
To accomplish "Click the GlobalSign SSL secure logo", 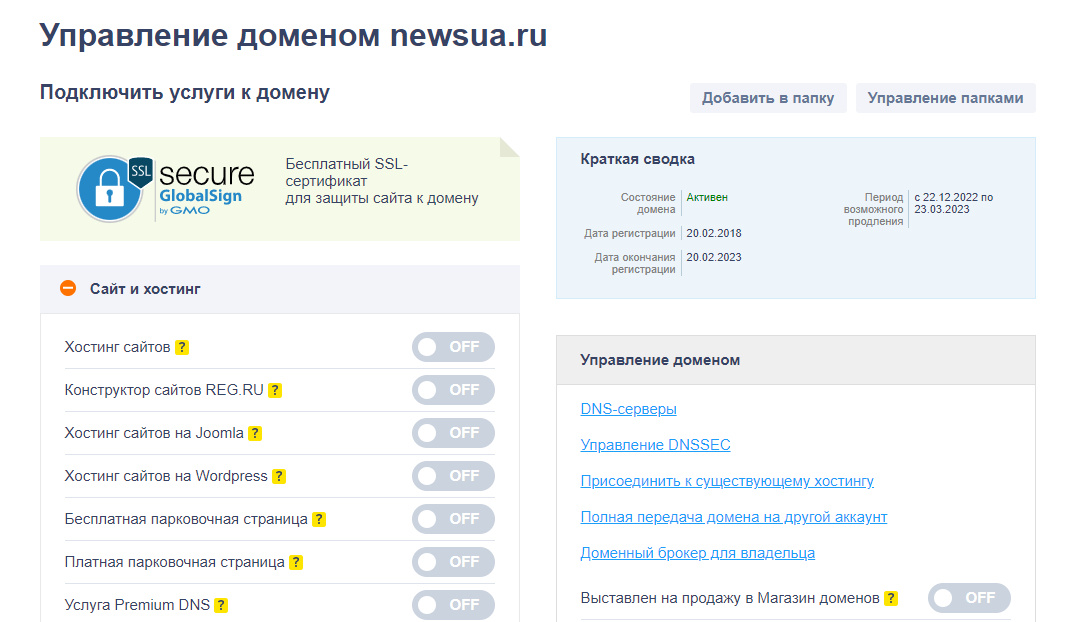I will click(x=166, y=188).
